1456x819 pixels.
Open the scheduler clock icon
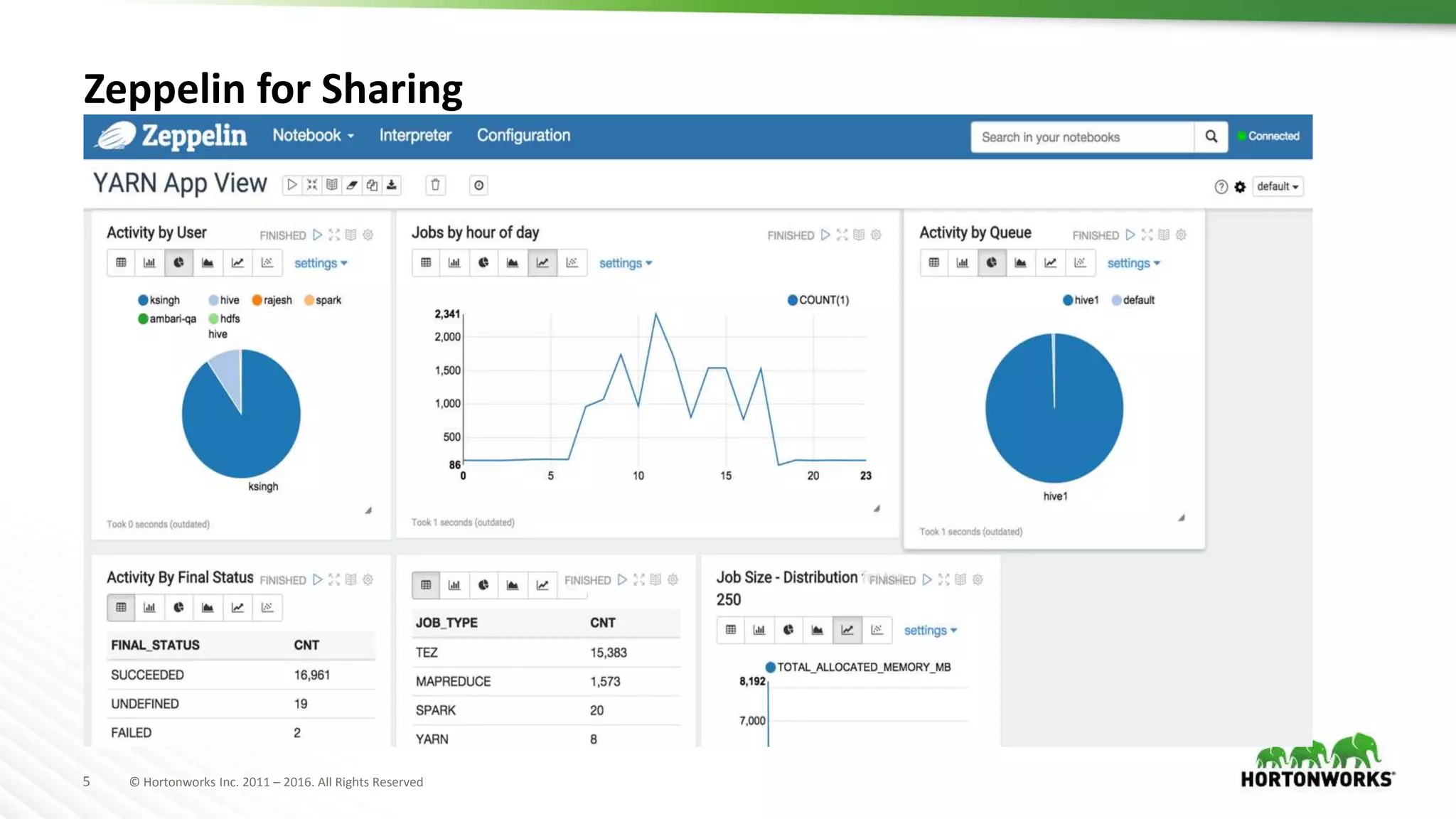(479, 186)
